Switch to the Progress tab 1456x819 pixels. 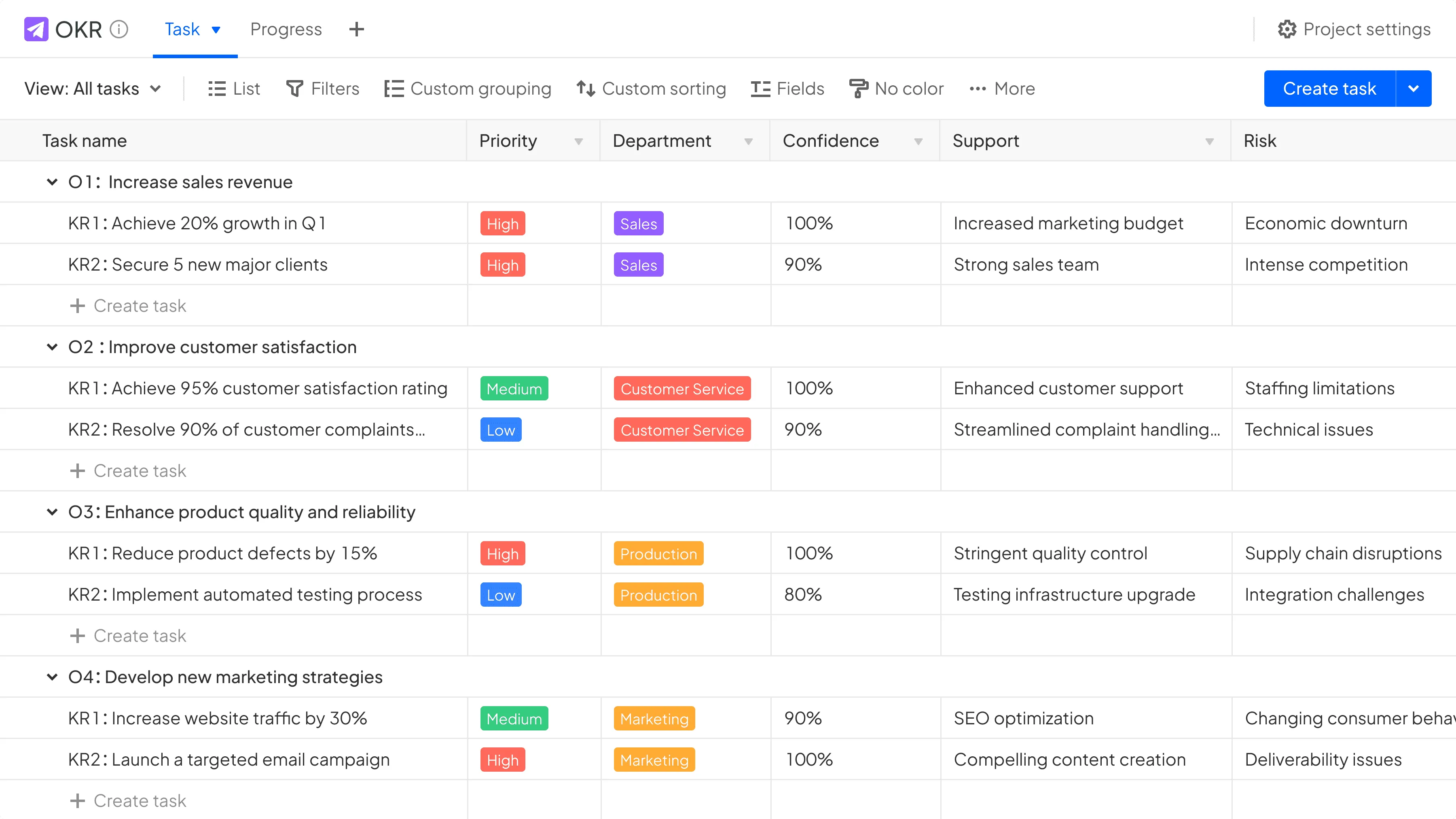(286, 30)
